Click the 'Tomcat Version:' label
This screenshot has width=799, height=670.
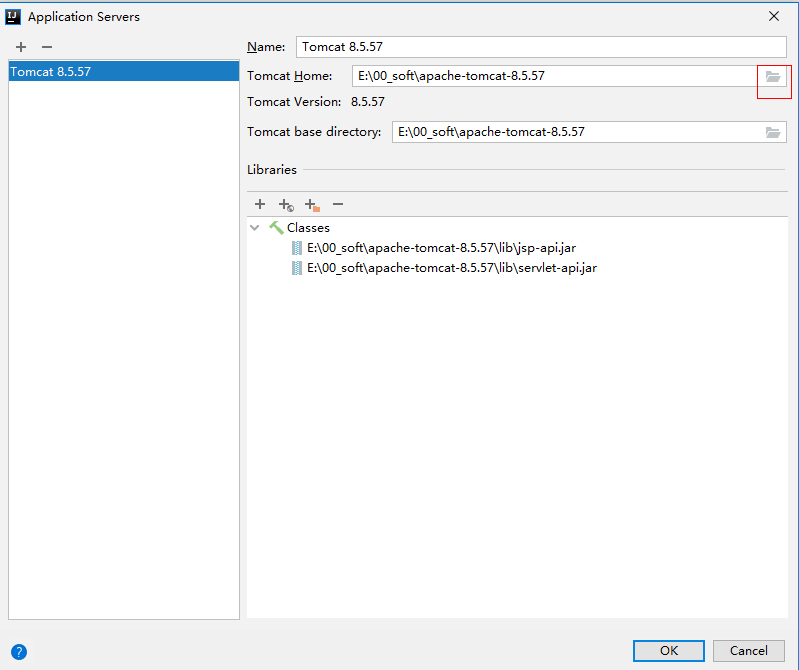[x=294, y=102]
